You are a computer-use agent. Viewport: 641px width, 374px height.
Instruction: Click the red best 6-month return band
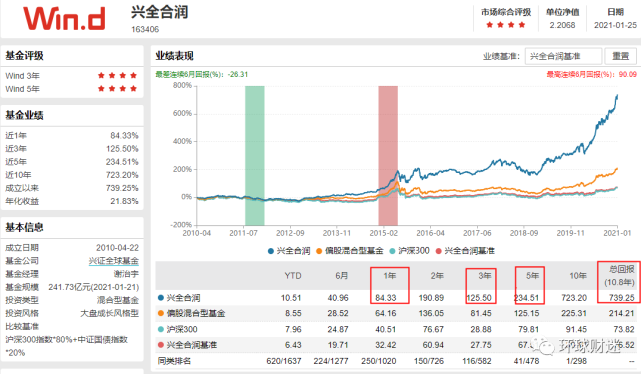tap(388, 155)
